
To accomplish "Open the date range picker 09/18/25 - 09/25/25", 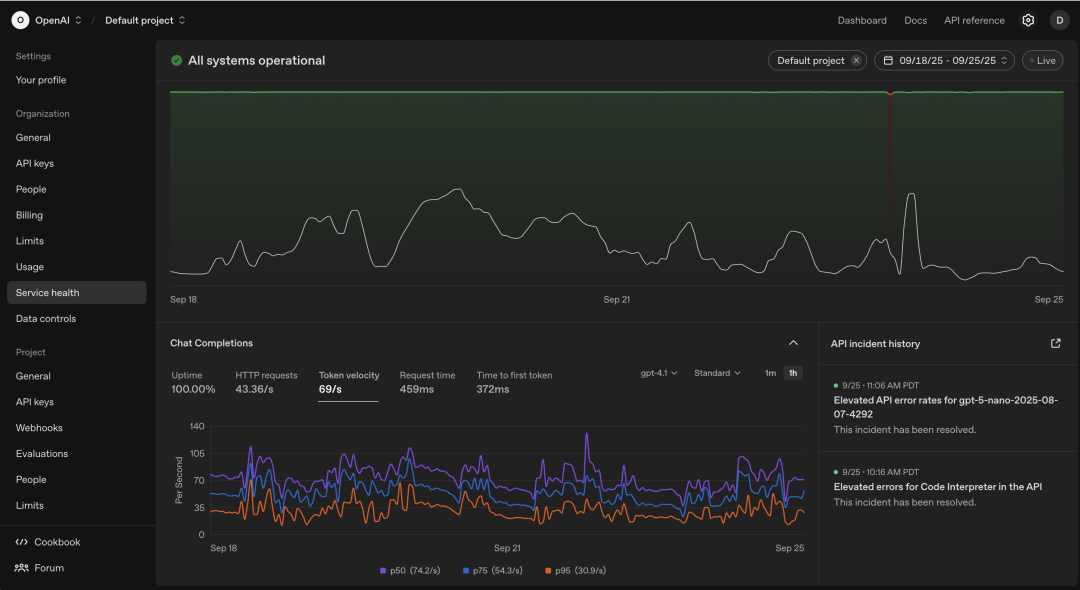I will tap(944, 61).
